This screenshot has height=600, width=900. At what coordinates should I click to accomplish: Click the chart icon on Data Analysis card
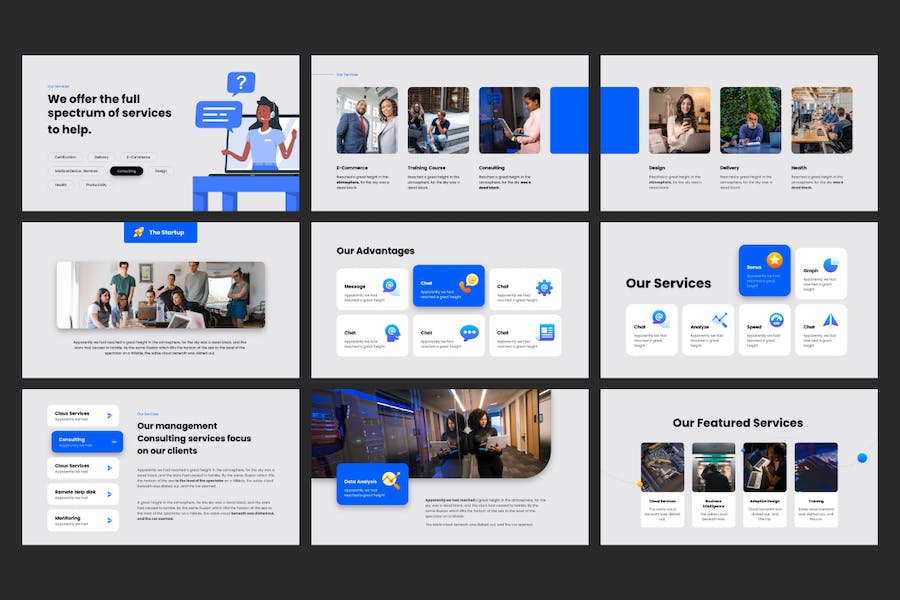pos(392,481)
